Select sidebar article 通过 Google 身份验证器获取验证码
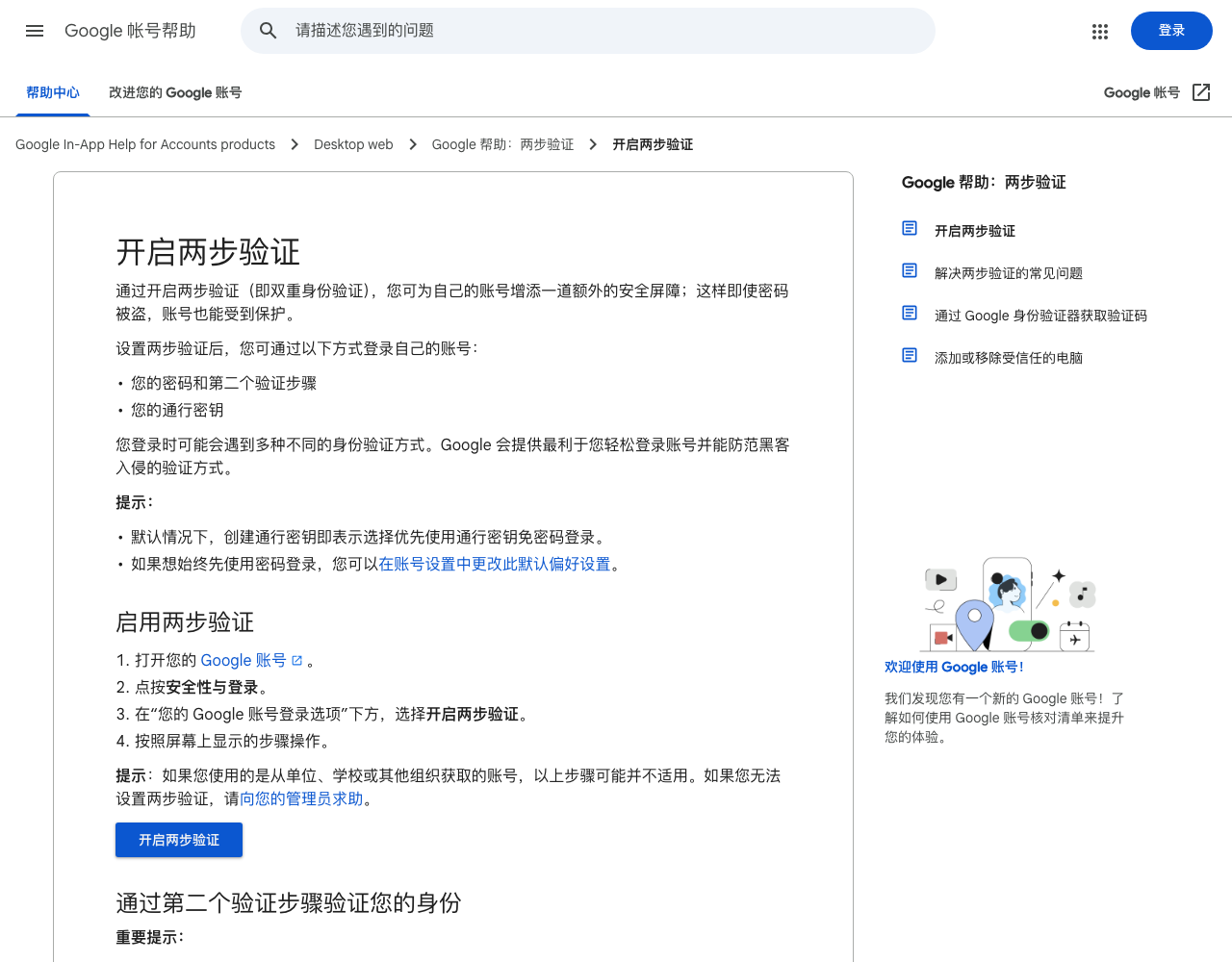 [1040, 316]
